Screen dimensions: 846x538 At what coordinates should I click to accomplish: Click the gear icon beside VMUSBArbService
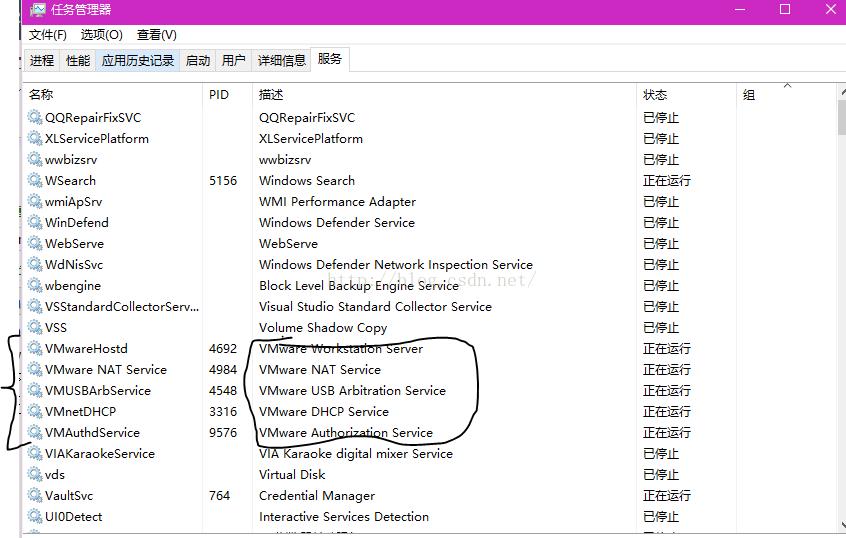click(35, 391)
